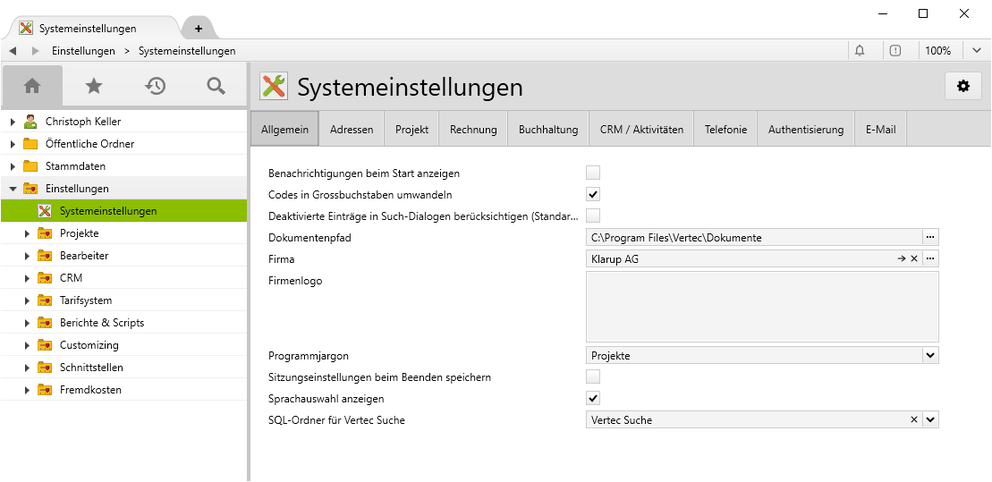Open the zoom 100% dropdown chevron
The height and width of the screenshot is (482, 992).
point(976,51)
